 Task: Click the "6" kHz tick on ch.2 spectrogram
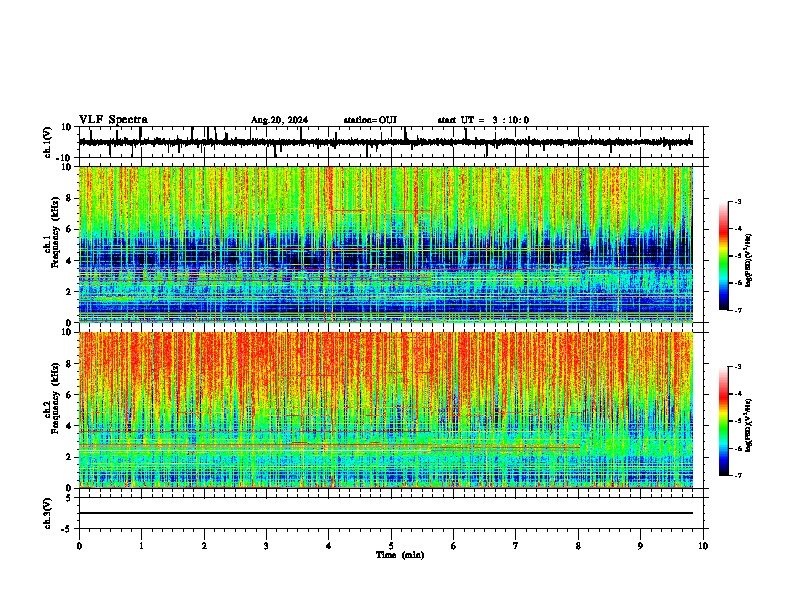[70, 394]
